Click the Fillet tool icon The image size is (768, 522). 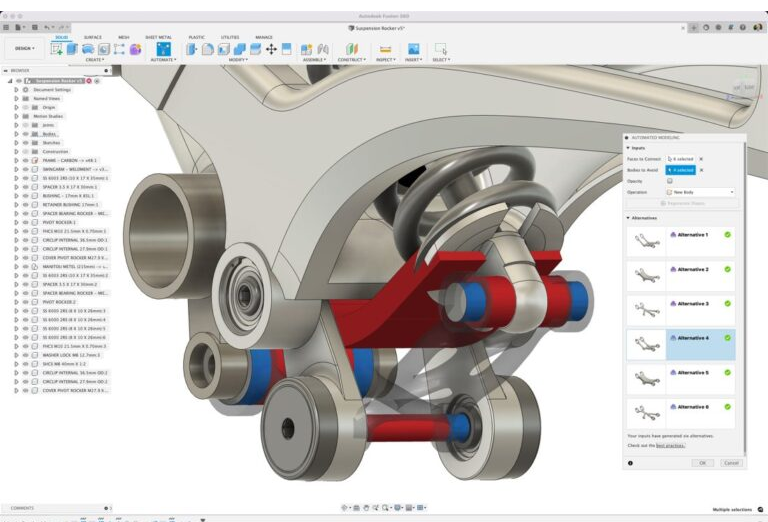point(208,49)
